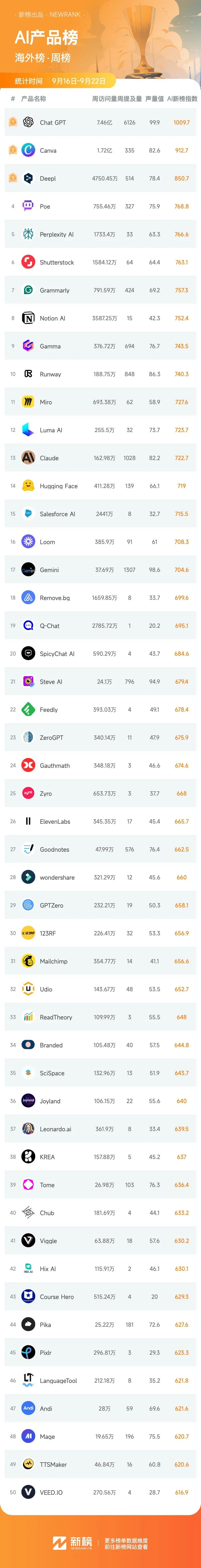The image size is (201, 1568).
Task: Select the AI新榜指数 column header
Action: 182,99
